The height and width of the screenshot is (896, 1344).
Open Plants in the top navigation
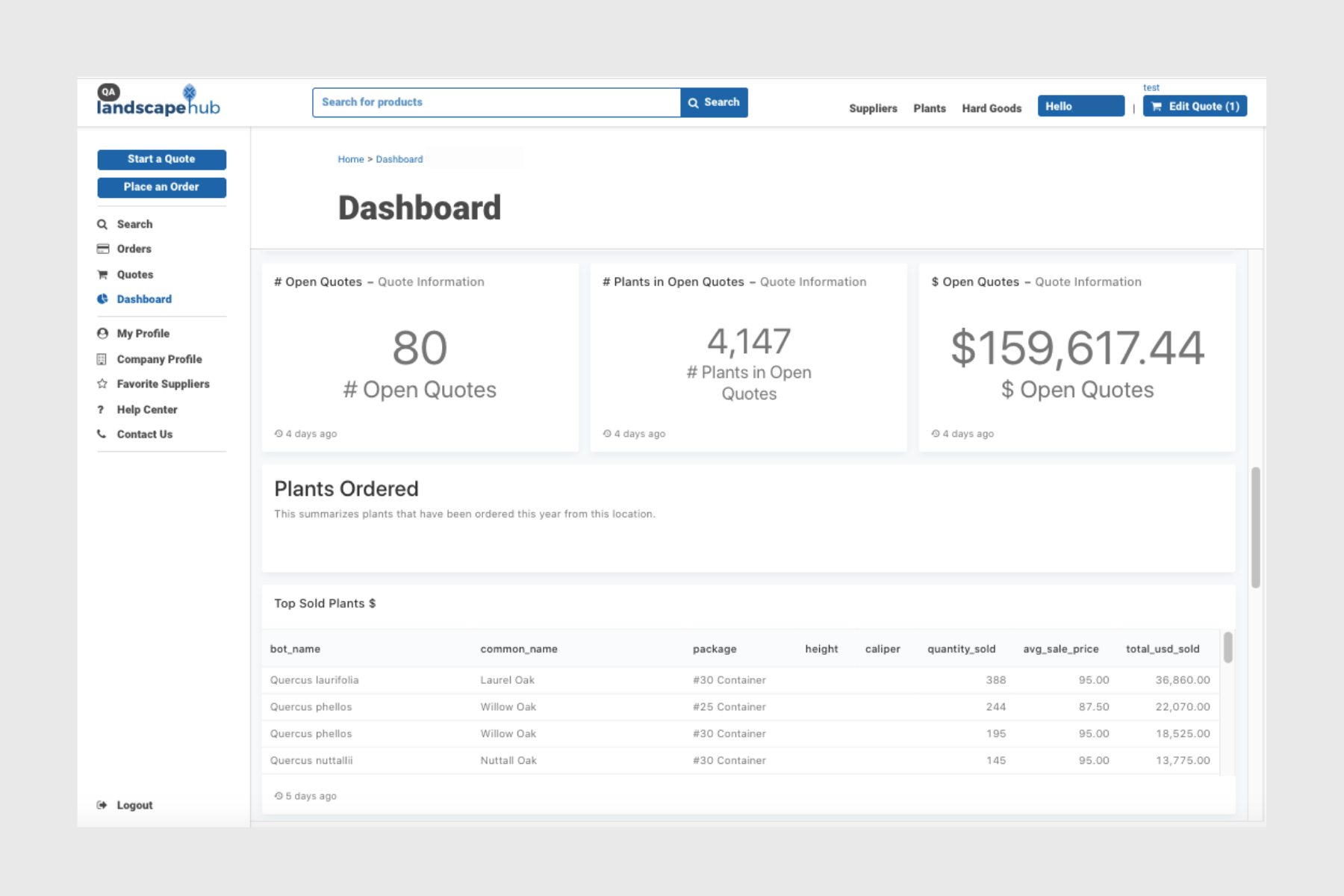tap(929, 108)
